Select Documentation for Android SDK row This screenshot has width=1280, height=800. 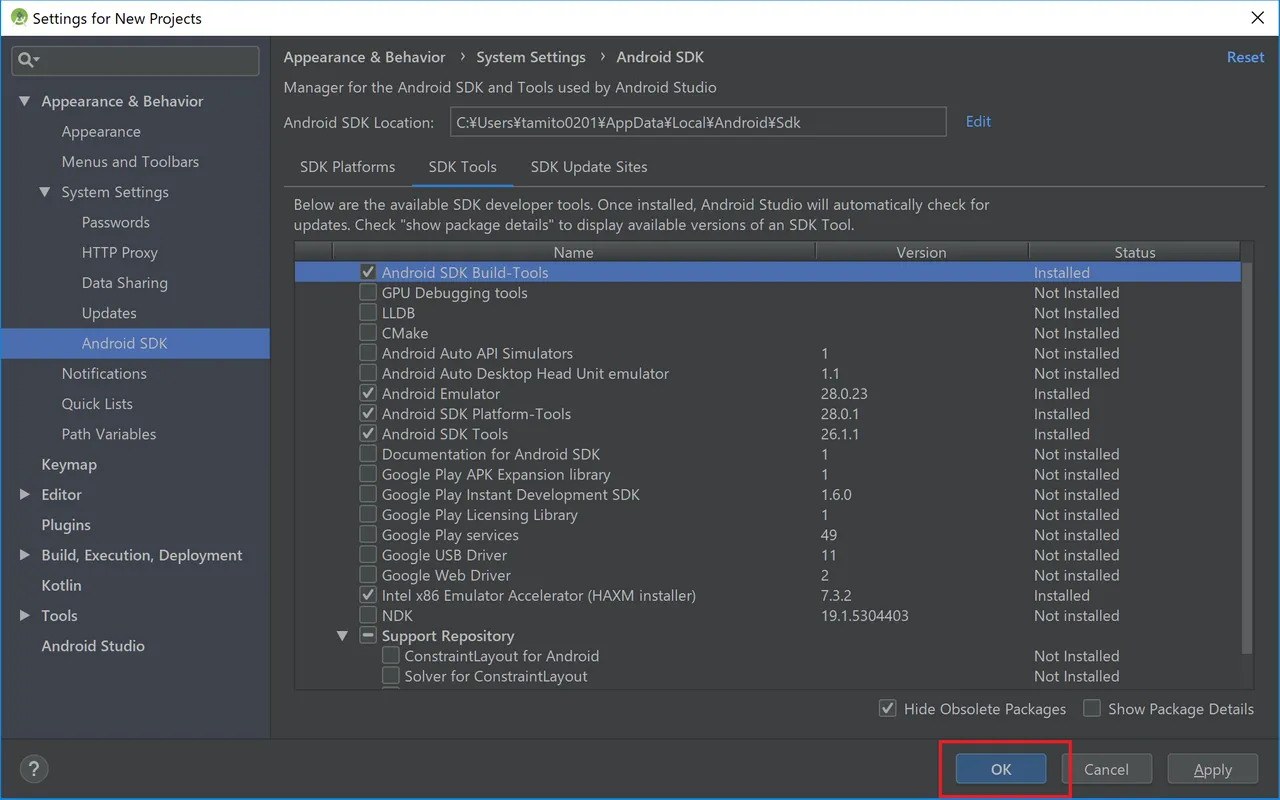(x=767, y=454)
